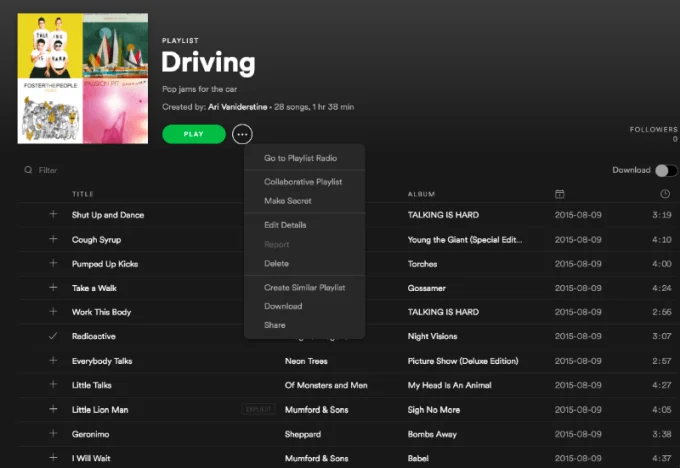Sort by date added calendar icon
This screenshot has height=468, width=680.
(559, 194)
